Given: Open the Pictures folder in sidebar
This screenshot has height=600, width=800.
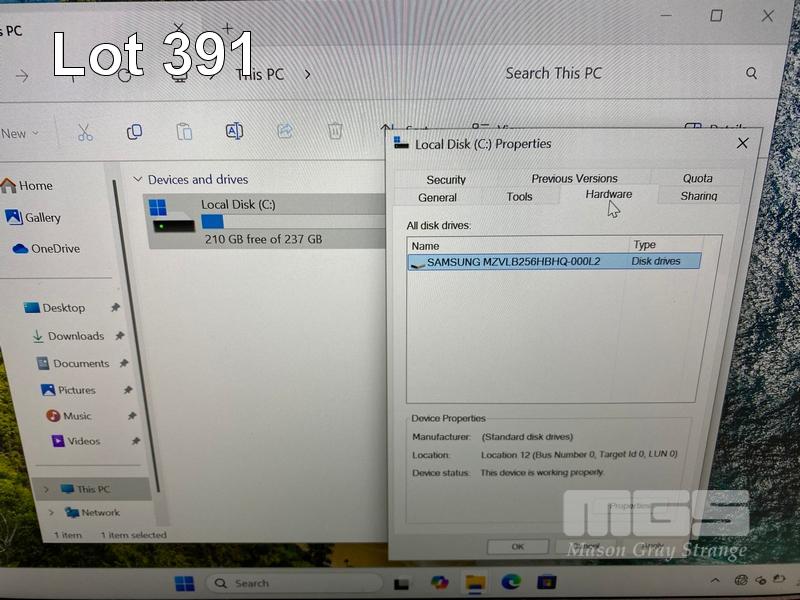Looking at the screenshot, I should click(76, 390).
